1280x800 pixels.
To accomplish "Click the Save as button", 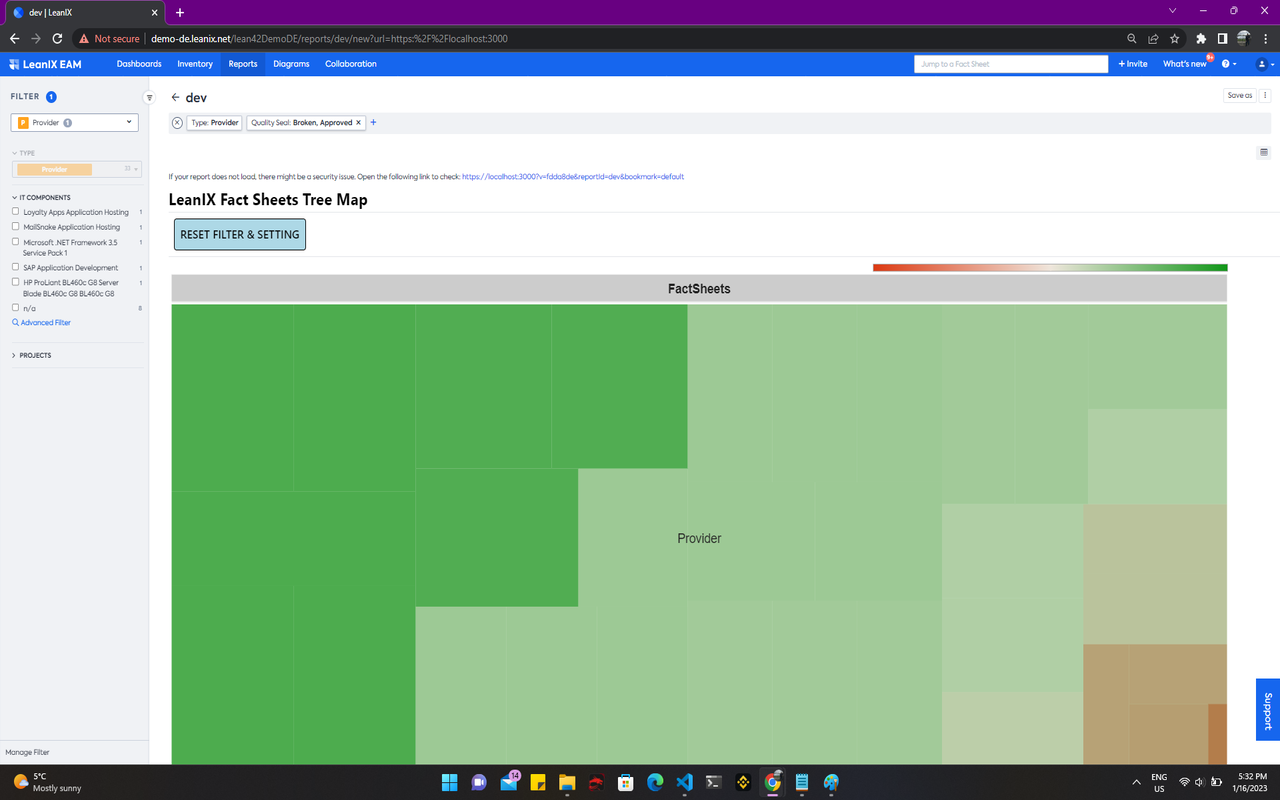I will click(1240, 96).
